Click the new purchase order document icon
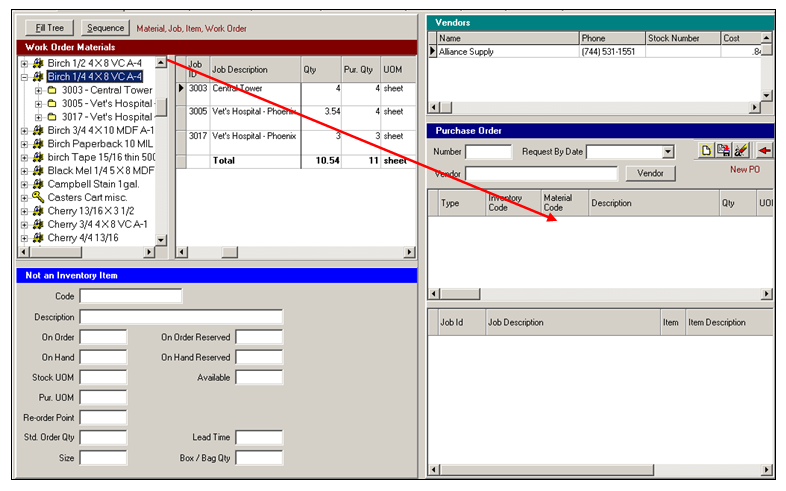 pos(705,151)
